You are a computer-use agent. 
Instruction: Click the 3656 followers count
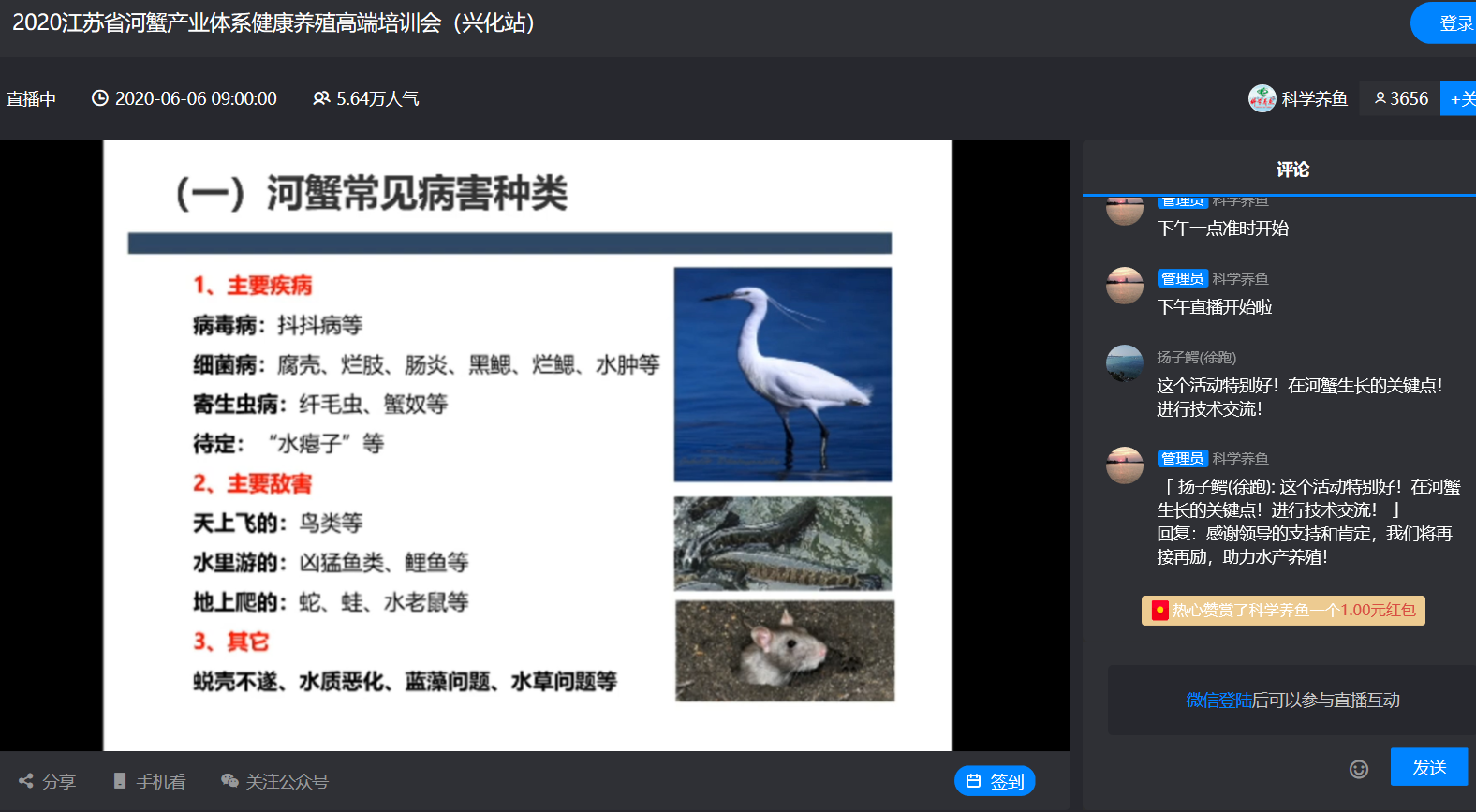[1401, 98]
